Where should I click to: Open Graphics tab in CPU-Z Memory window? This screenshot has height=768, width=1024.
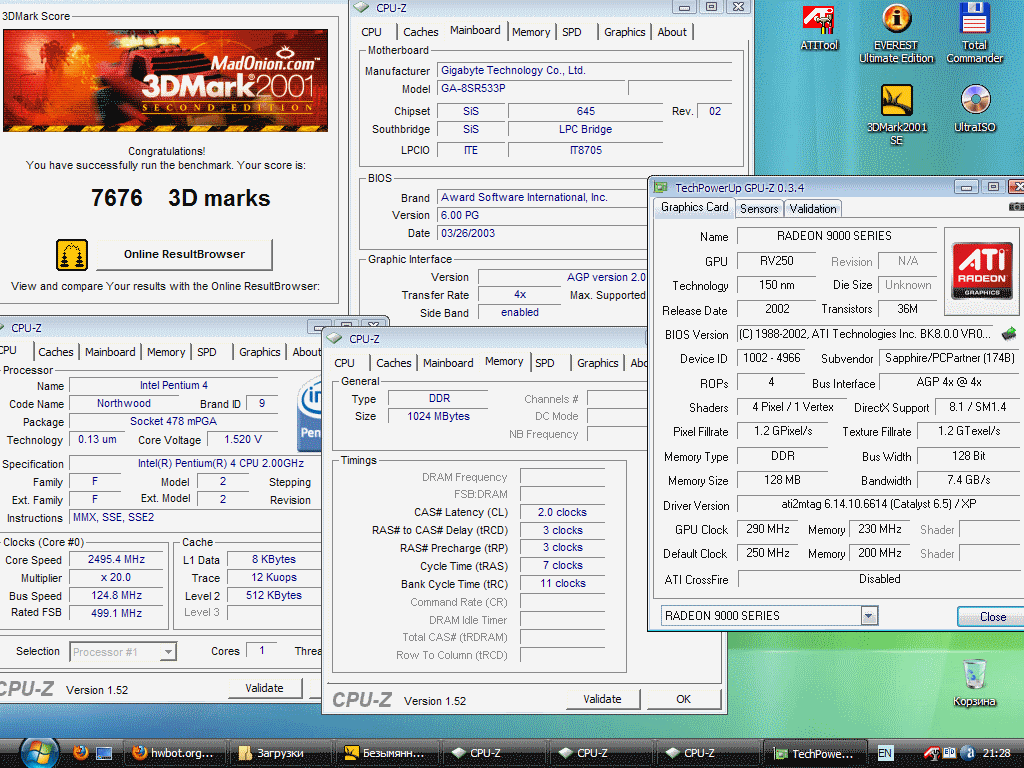coord(598,363)
